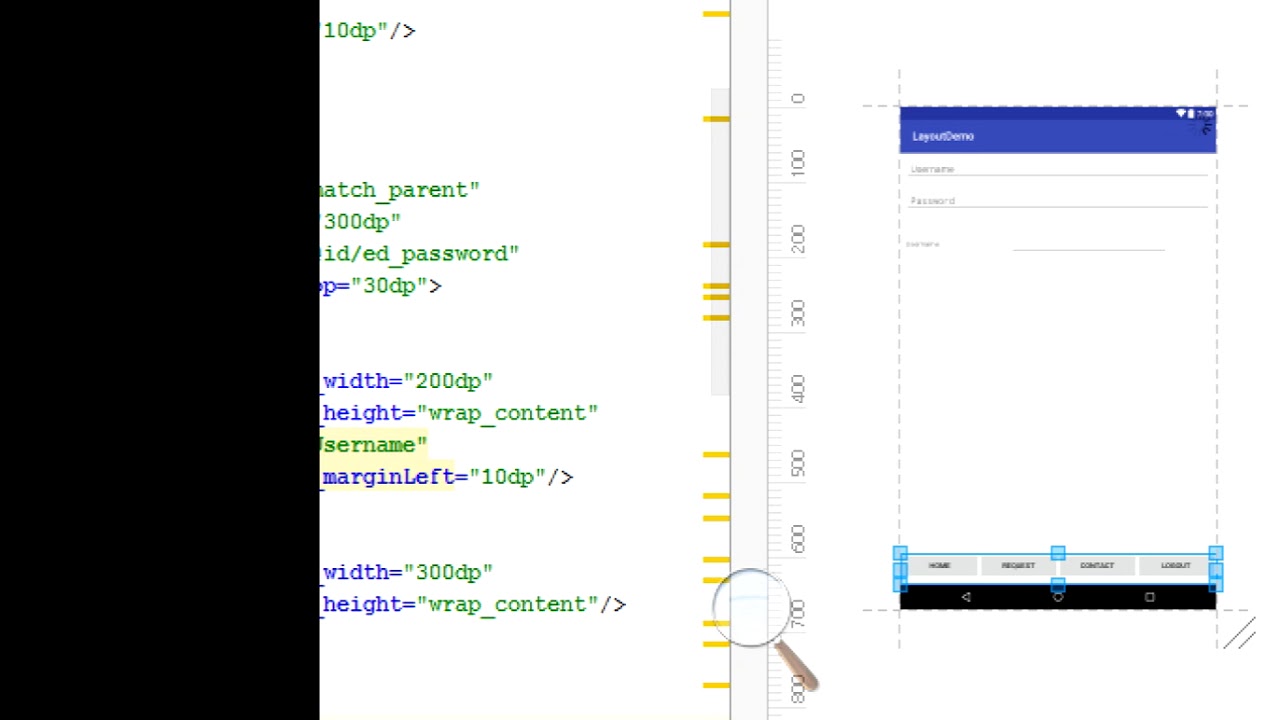Click the LayoutDemo app bar title
The height and width of the screenshot is (720, 1280).
(x=943, y=136)
